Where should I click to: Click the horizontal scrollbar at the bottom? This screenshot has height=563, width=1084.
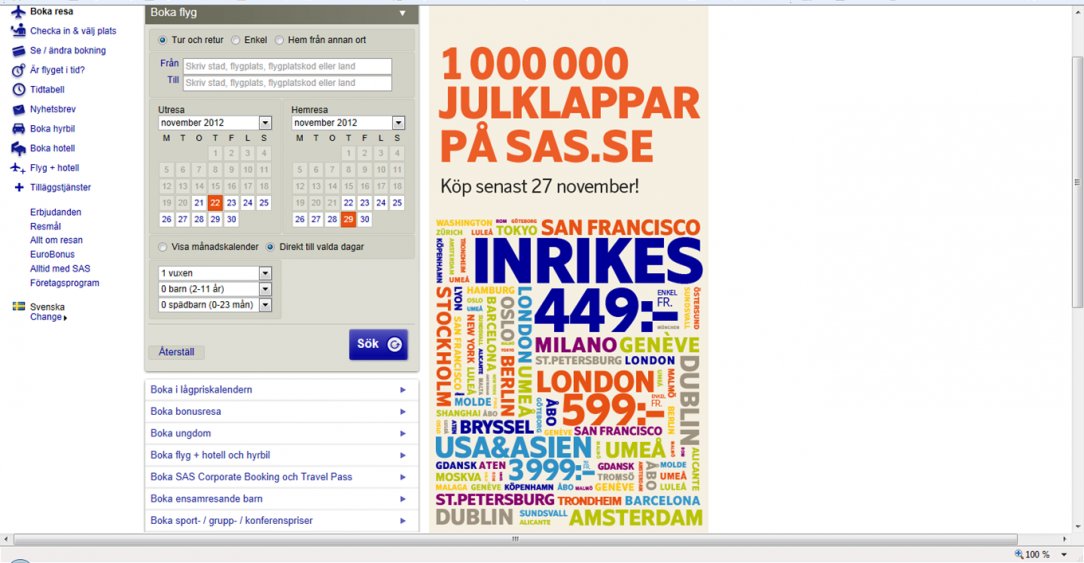(x=515, y=539)
